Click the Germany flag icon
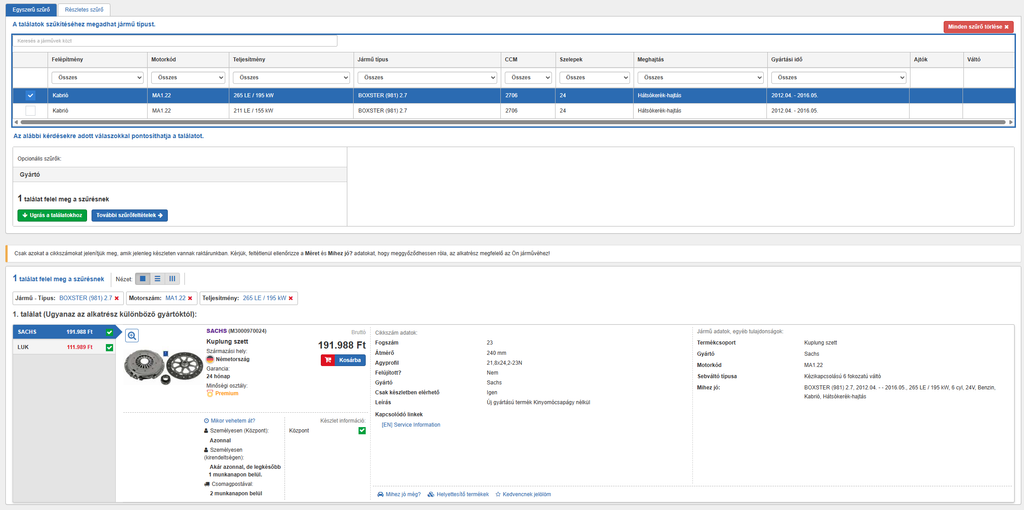The width and height of the screenshot is (1024, 510). [x=210, y=359]
